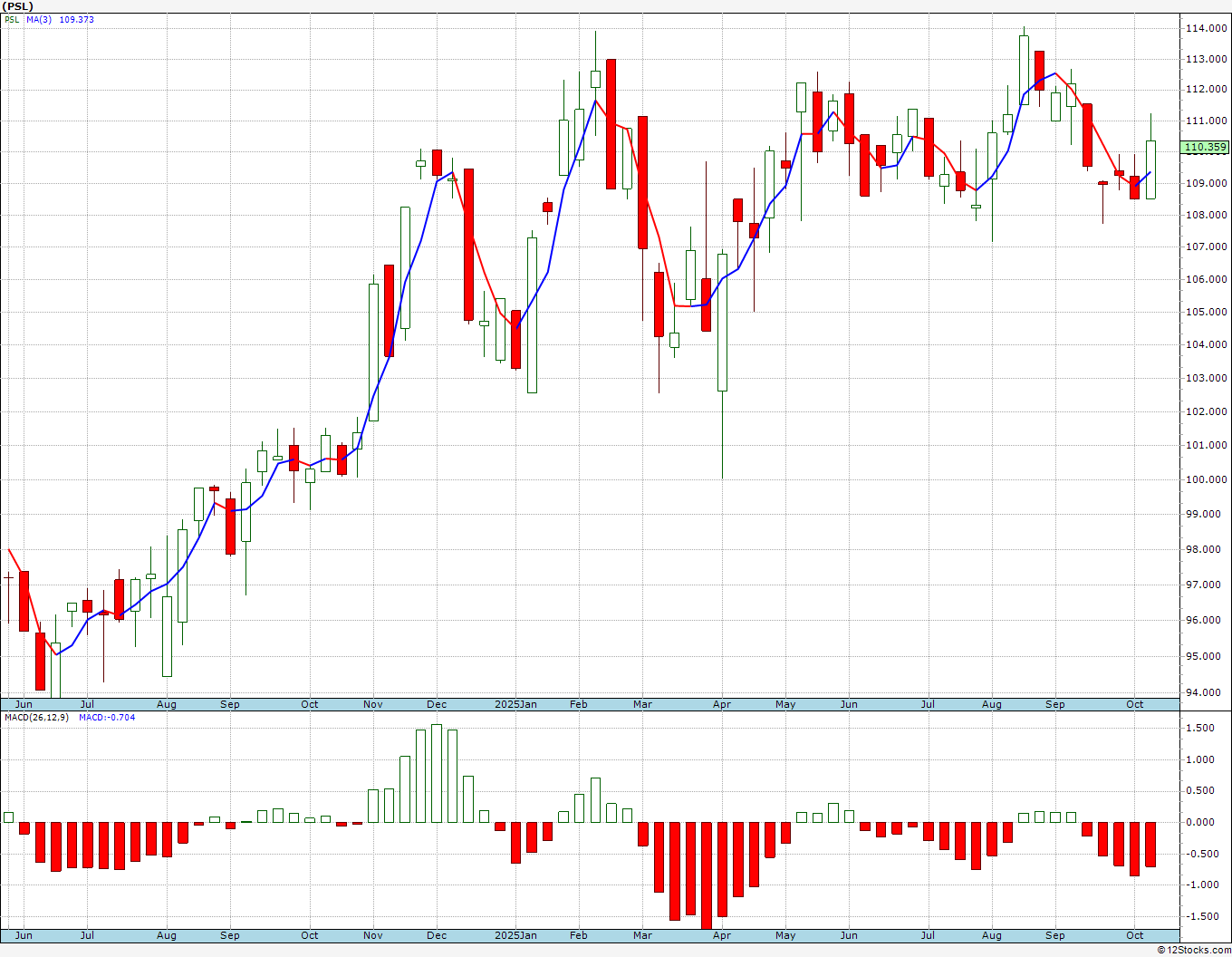Viewport: 1232px width, 957px height.
Task: Click the "100.000" price axis label
Action: pyautogui.click(x=1206, y=479)
